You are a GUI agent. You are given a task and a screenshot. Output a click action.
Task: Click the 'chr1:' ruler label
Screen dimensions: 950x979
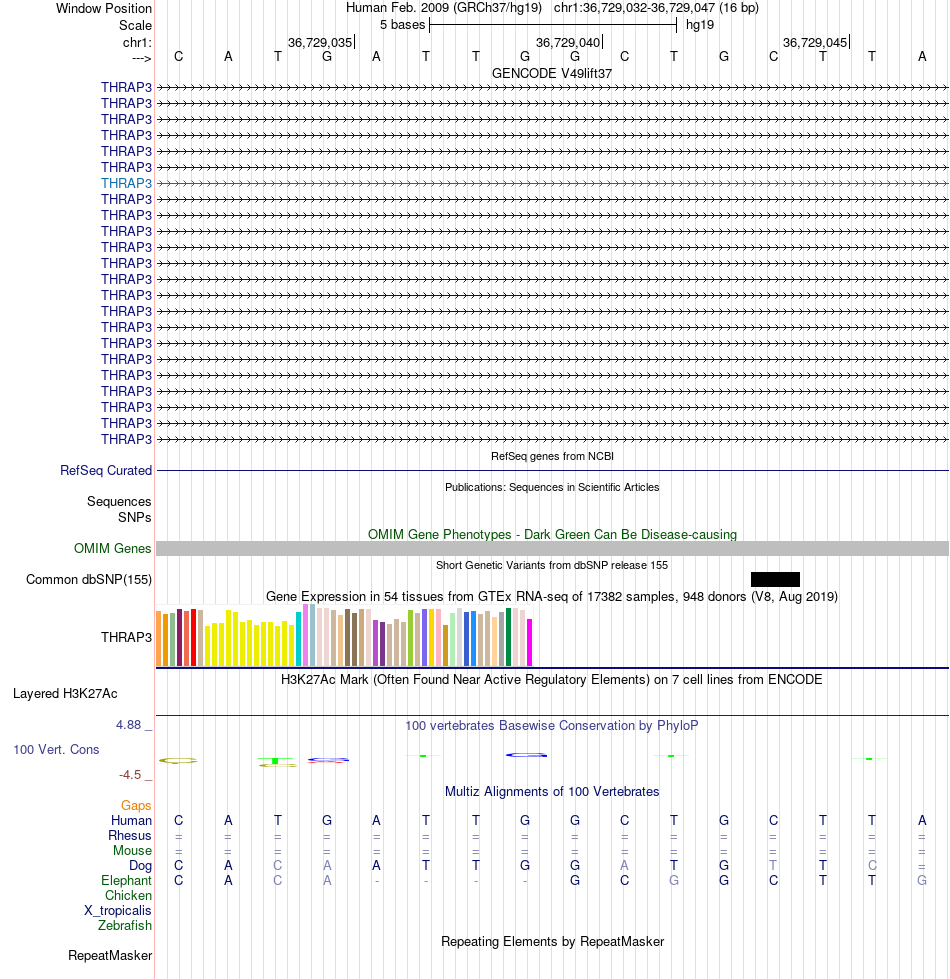coord(137,42)
